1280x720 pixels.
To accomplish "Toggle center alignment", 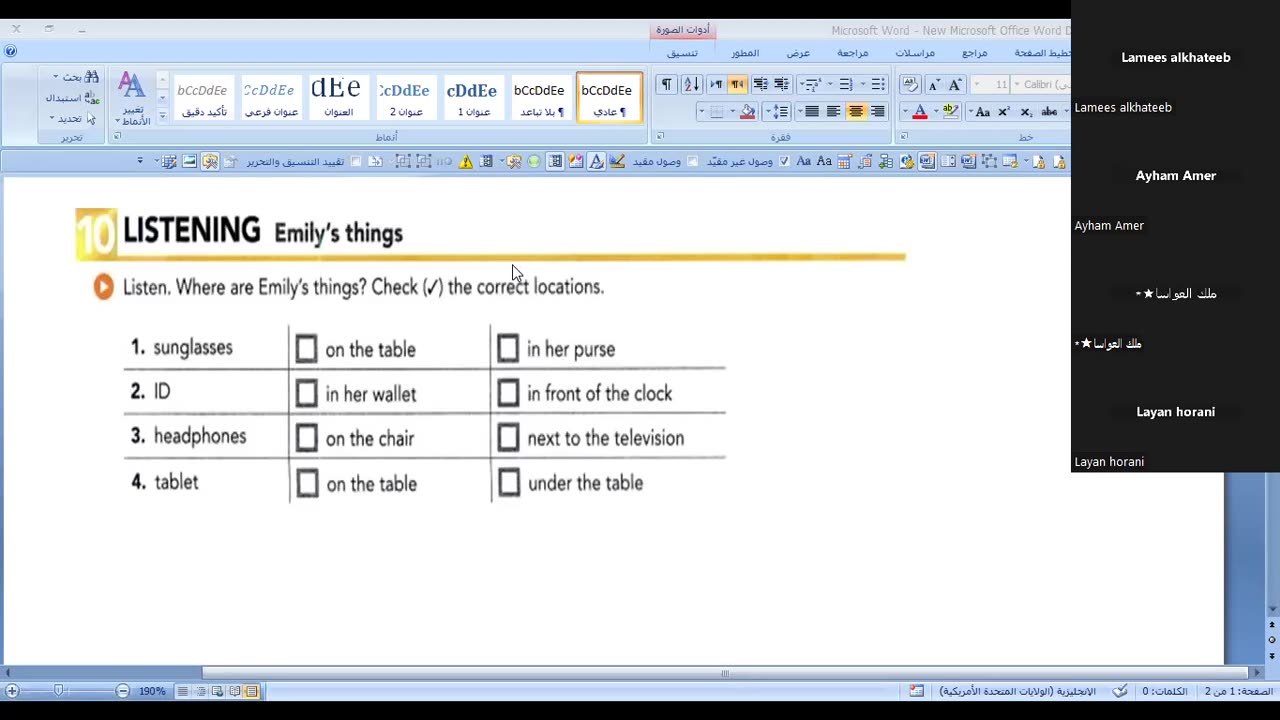I will click(855, 111).
